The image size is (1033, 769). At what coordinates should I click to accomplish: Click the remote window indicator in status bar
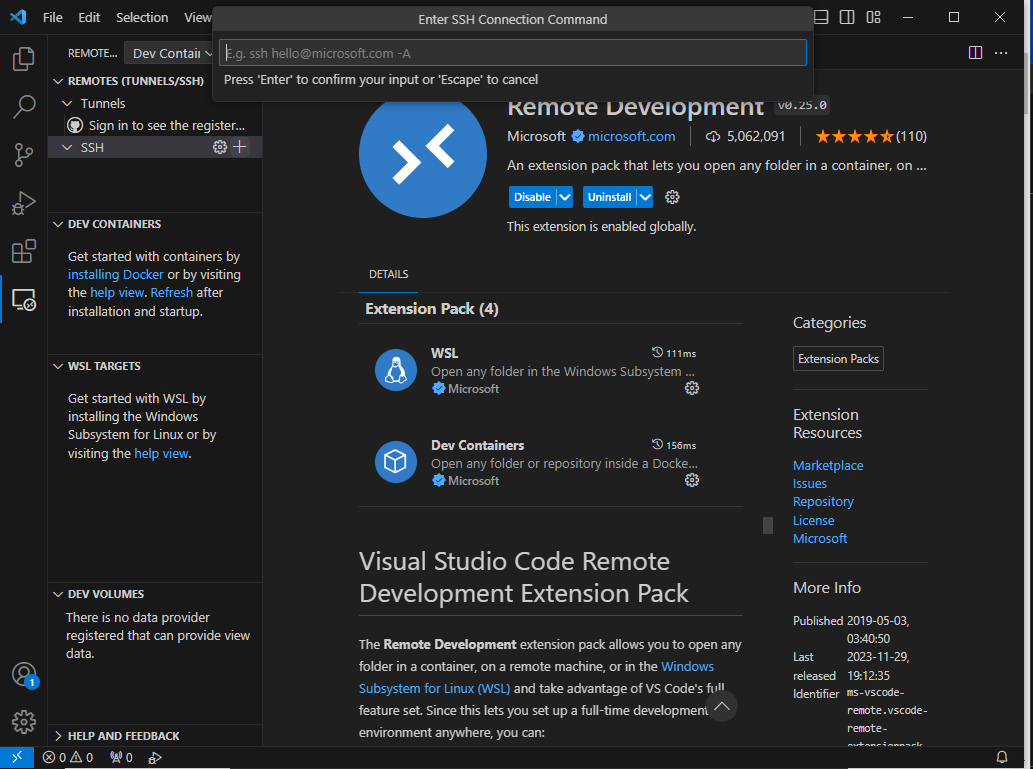click(x=16, y=757)
